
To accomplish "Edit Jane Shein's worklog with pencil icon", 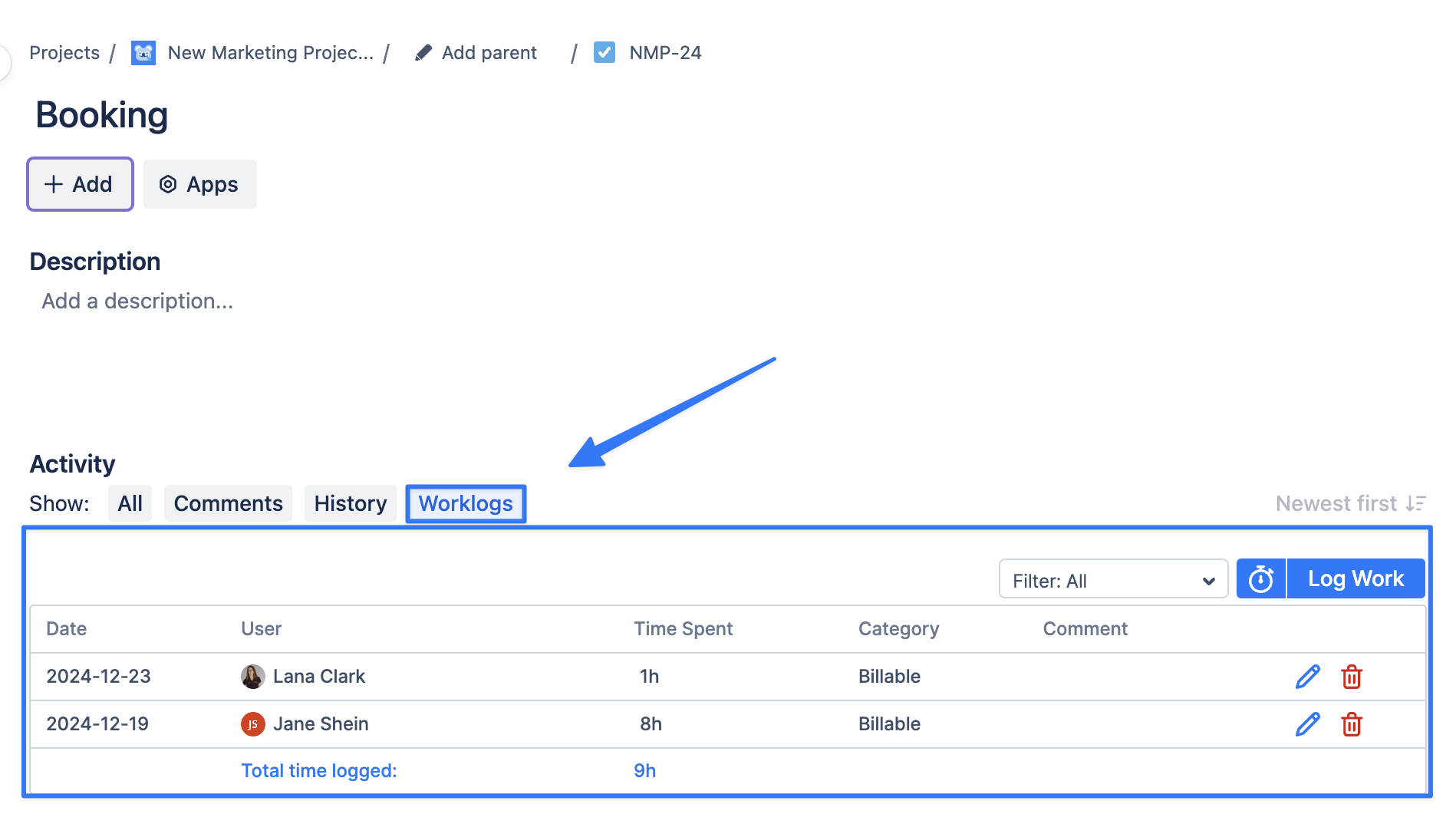I will tap(1307, 724).
